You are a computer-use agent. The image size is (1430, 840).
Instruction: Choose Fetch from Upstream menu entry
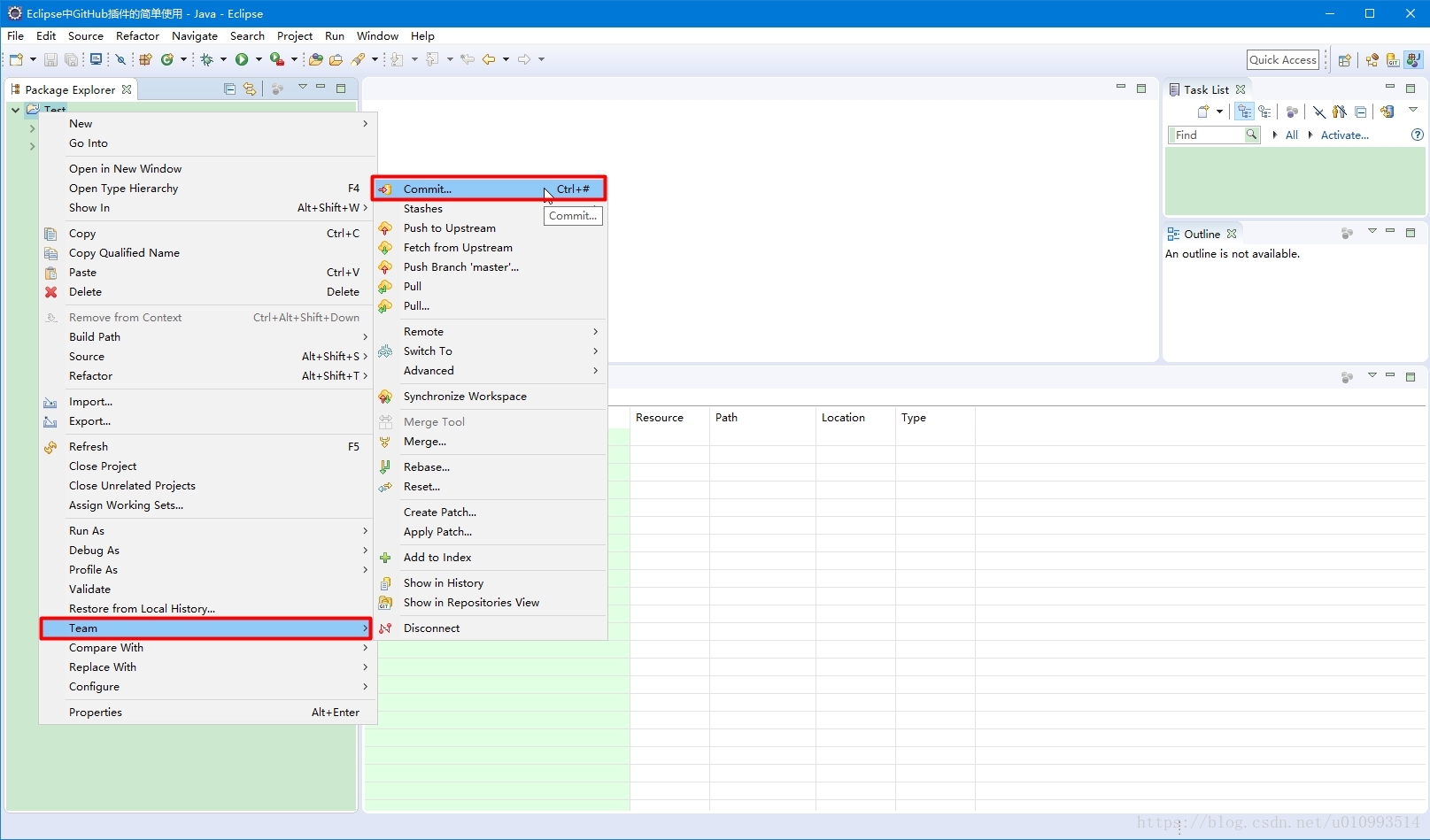pos(490,247)
